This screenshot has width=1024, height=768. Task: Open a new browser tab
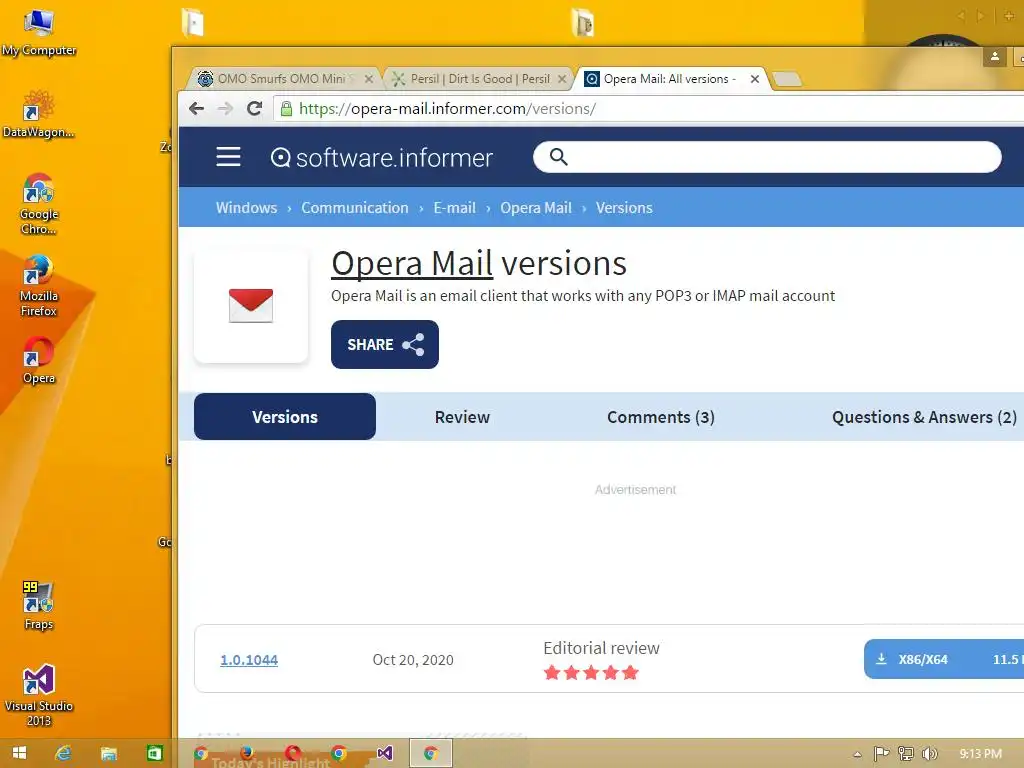click(x=787, y=80)
